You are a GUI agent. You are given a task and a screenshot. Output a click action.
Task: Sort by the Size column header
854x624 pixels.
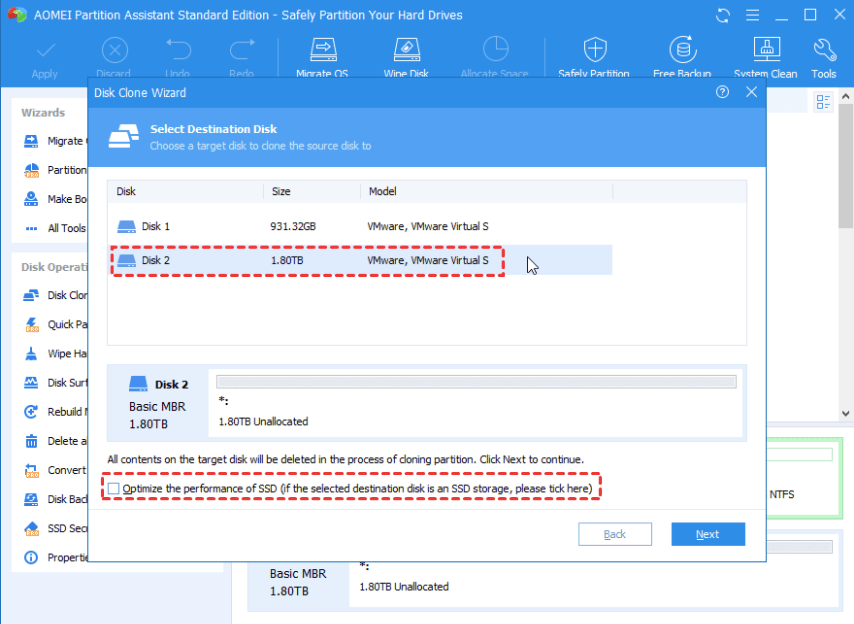coord(312,191)
